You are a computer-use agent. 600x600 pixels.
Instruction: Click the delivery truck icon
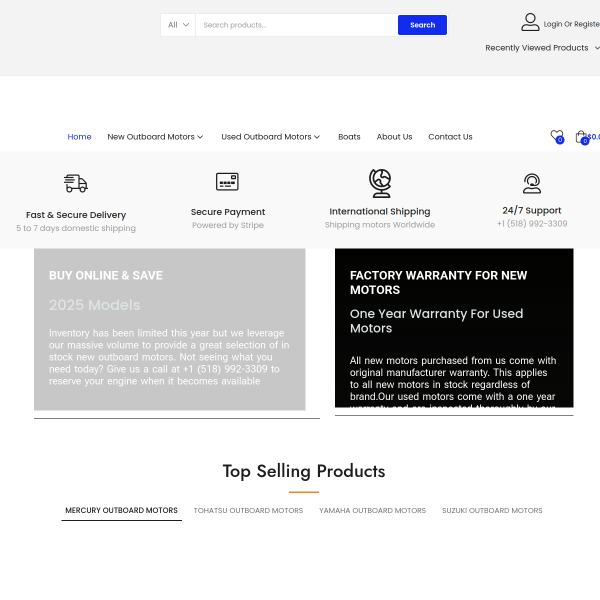76,184
